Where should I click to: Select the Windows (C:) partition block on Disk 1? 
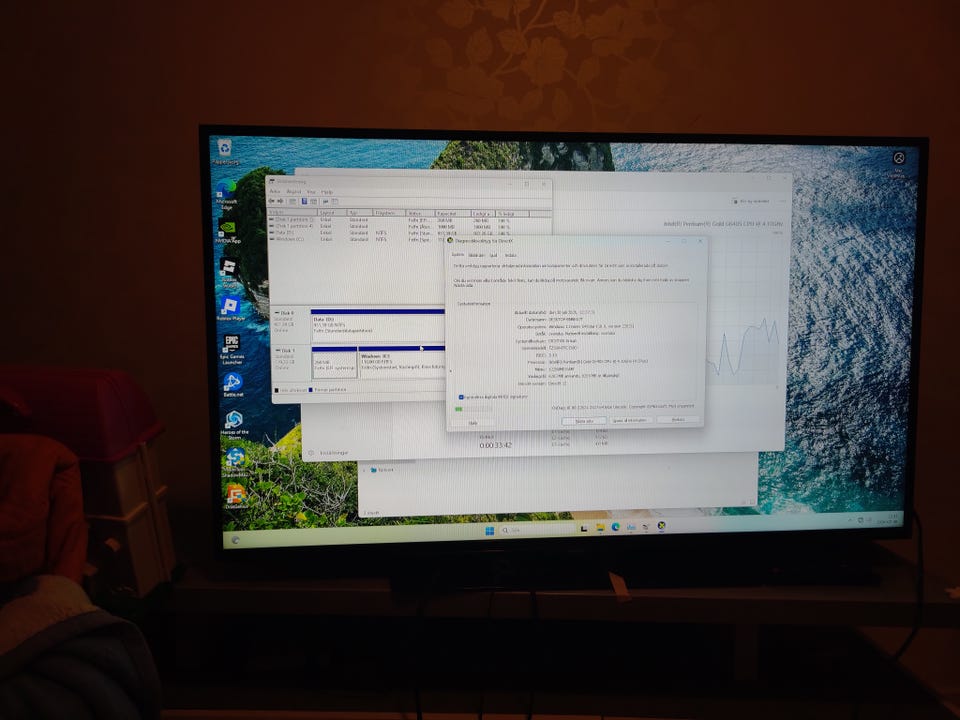tap(402, 362)
